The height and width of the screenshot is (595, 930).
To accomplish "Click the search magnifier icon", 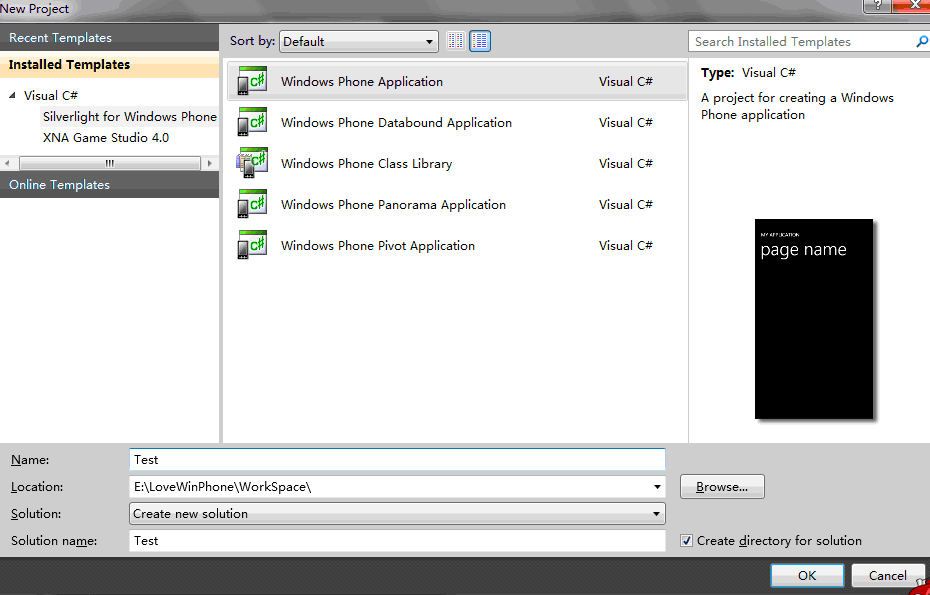I will 922,42.
